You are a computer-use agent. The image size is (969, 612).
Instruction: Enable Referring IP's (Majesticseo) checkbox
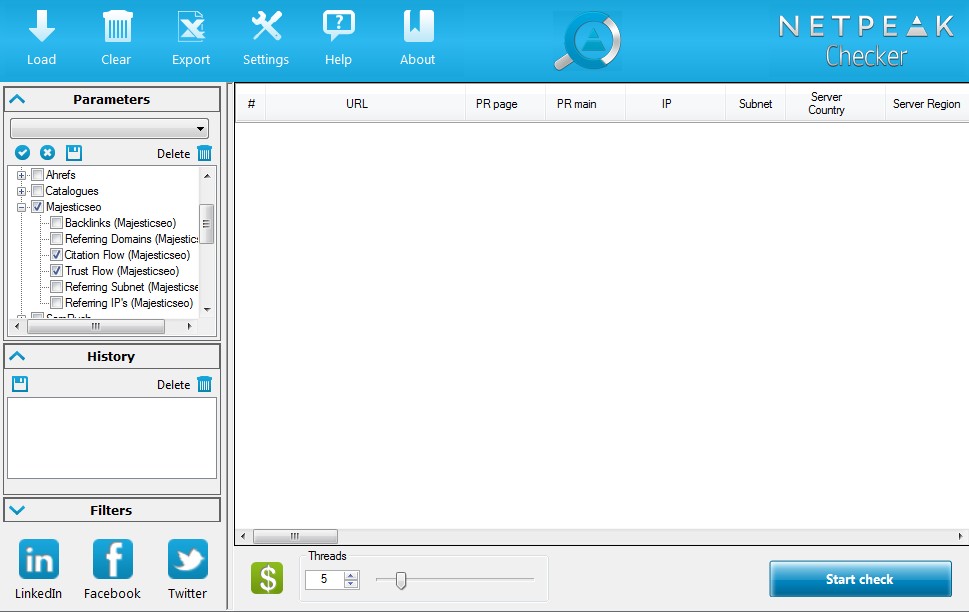(57, 304)
